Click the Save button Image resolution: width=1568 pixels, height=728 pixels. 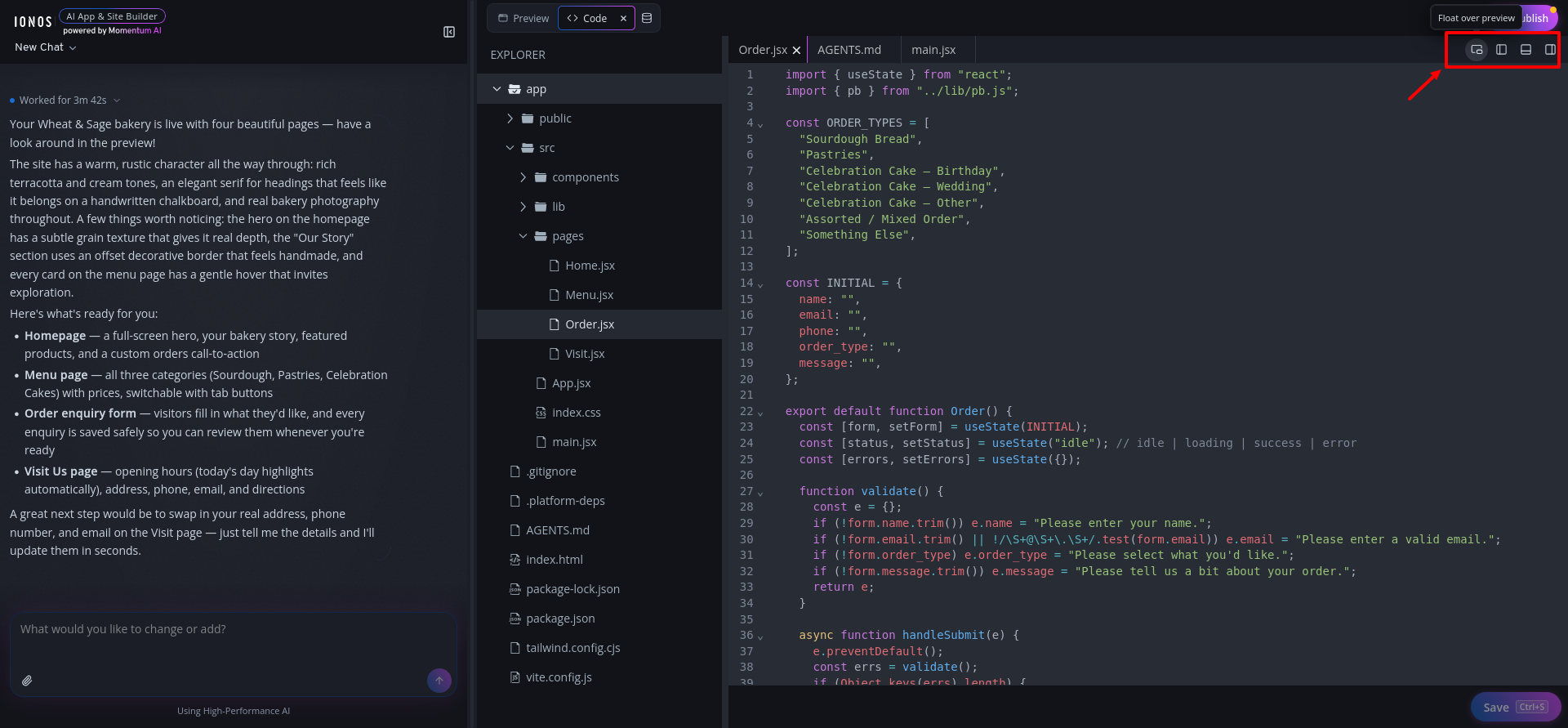tap(1516, 708)
